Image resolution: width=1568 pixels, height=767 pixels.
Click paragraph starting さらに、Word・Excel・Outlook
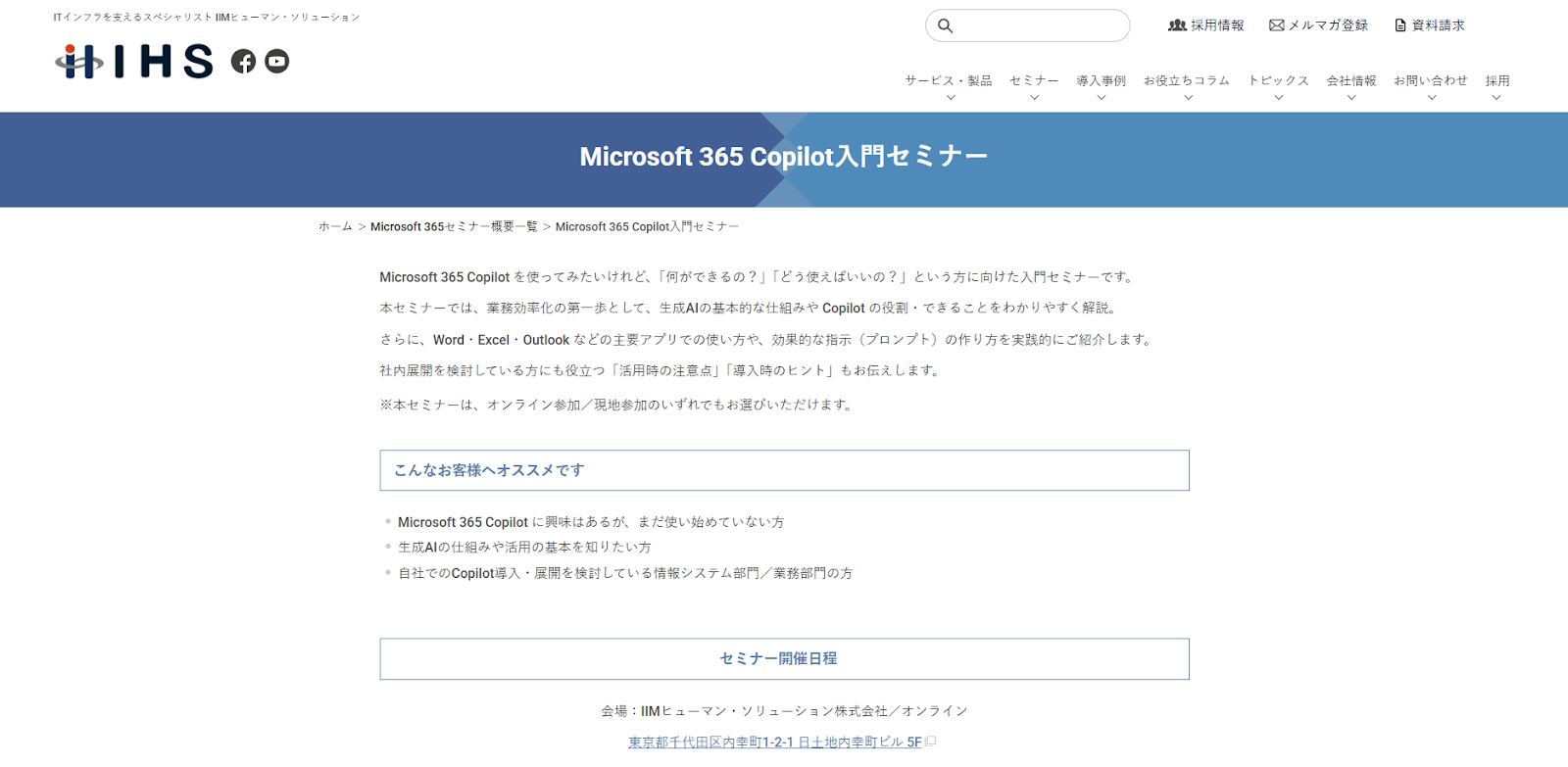click(x=767, y=340)
